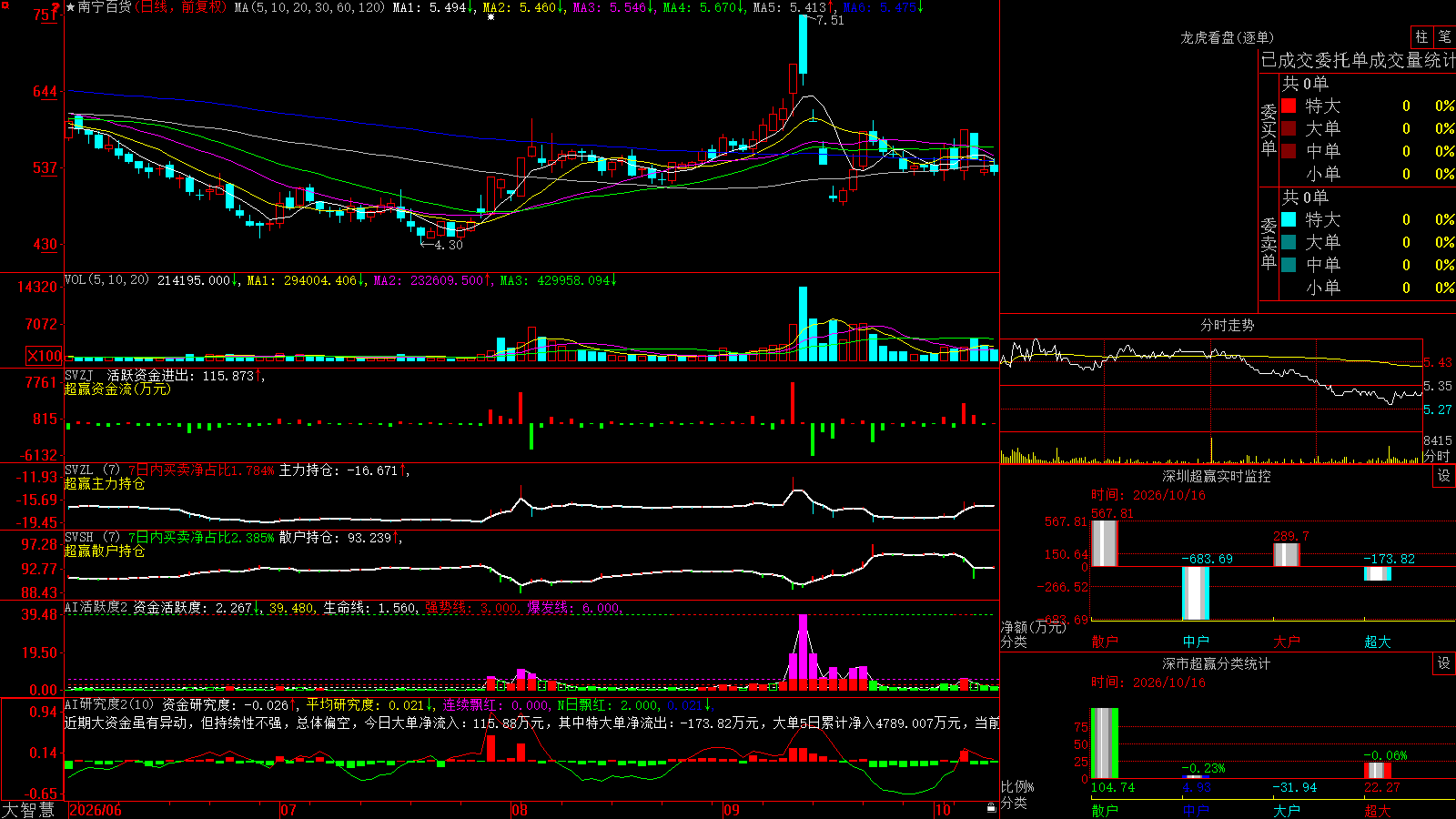Click the 08 month marker on timeline
Screen dimensions: 1456x819
(520, 810)
